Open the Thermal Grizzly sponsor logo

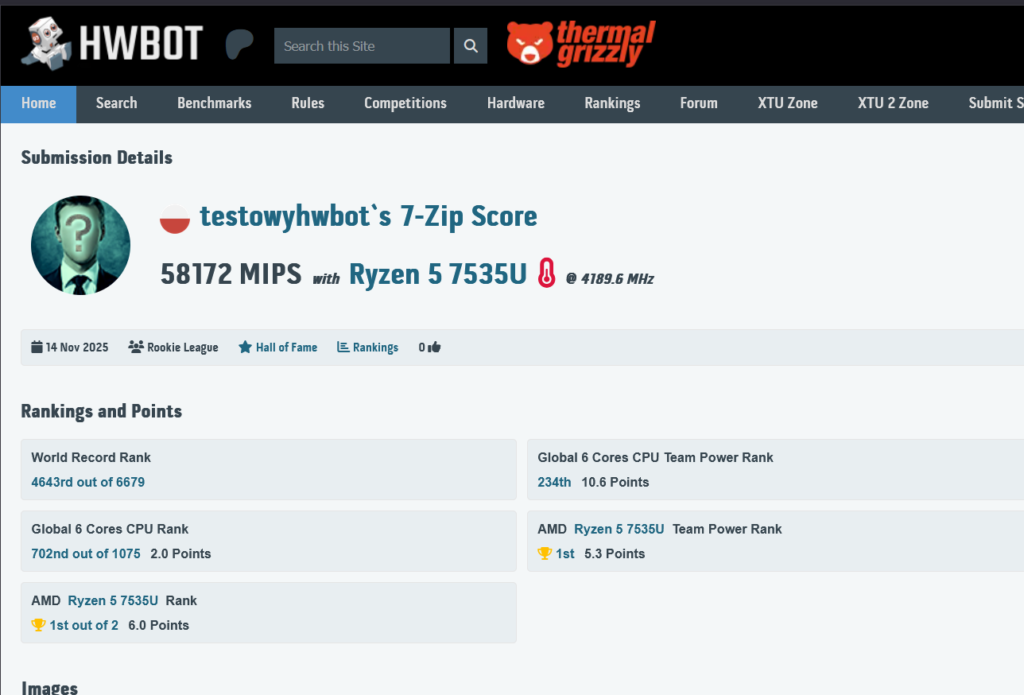(x=580, y=44)
